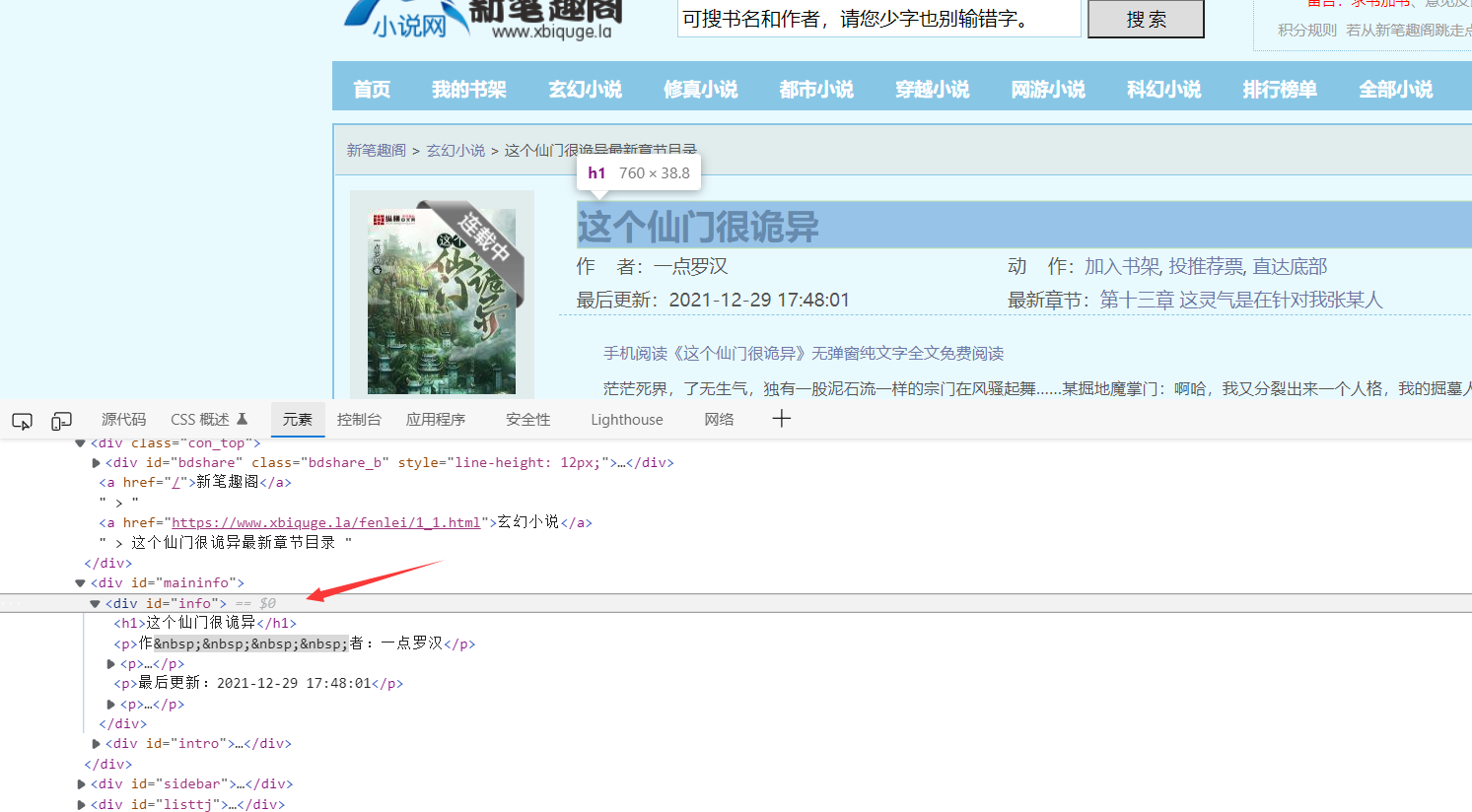Viewport: 1472px width, 812px height.
Task: Click 新笔趣阁 breadcrumb link
Action: coord(376,151)
